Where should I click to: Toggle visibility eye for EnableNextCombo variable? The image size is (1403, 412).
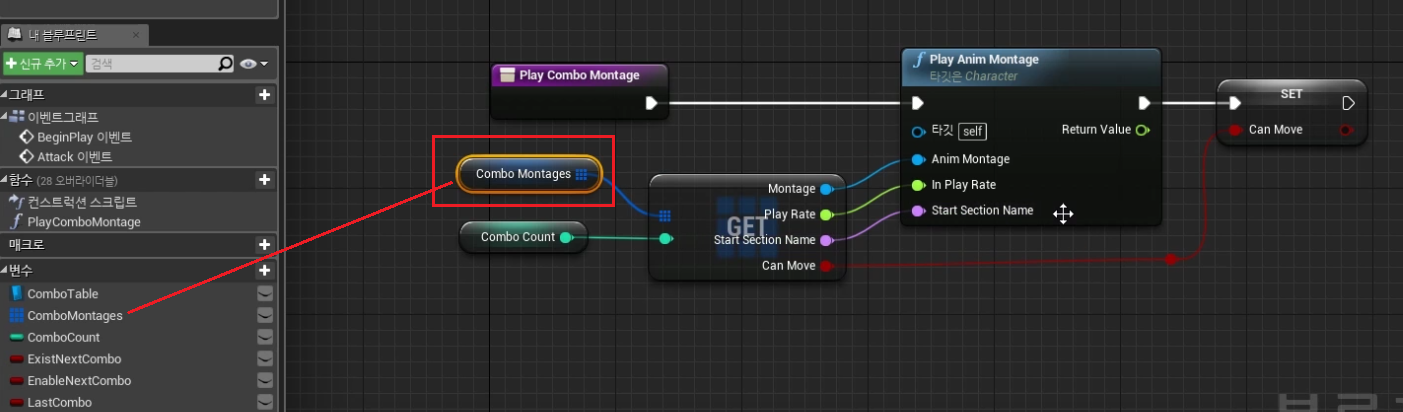pyautogui.click(x=265, y=381)
